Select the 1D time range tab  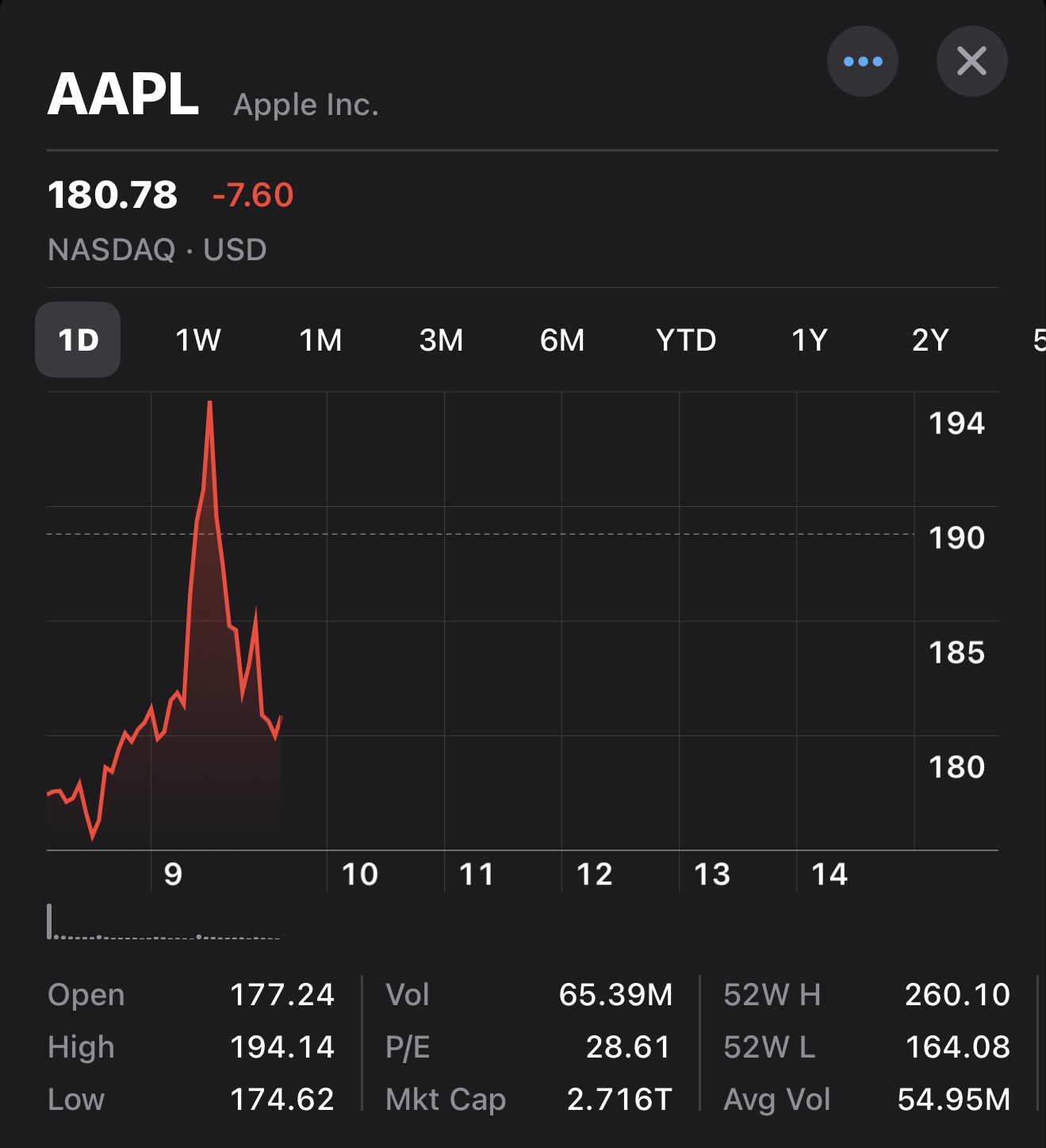point(78,340)
